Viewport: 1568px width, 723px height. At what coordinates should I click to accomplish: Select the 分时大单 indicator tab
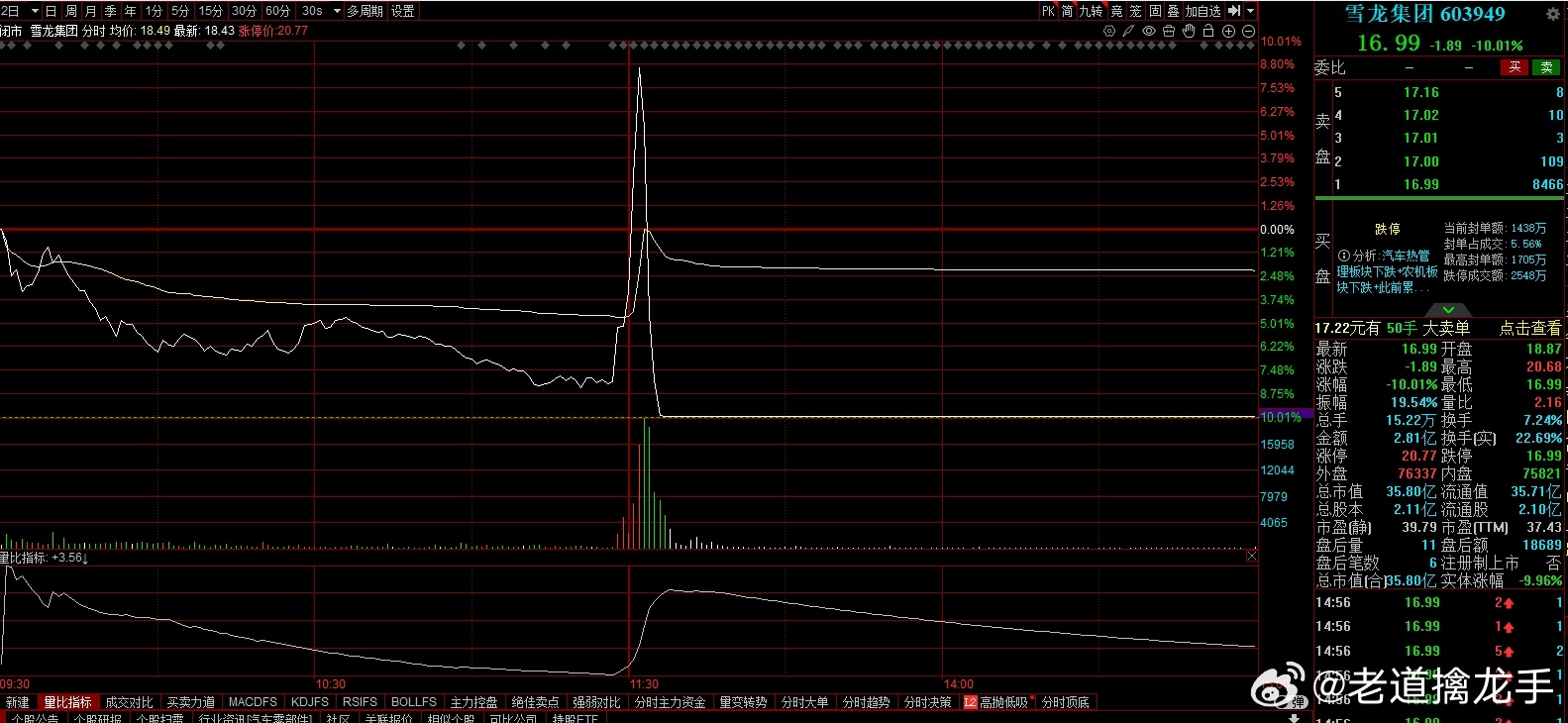(804, 702)
